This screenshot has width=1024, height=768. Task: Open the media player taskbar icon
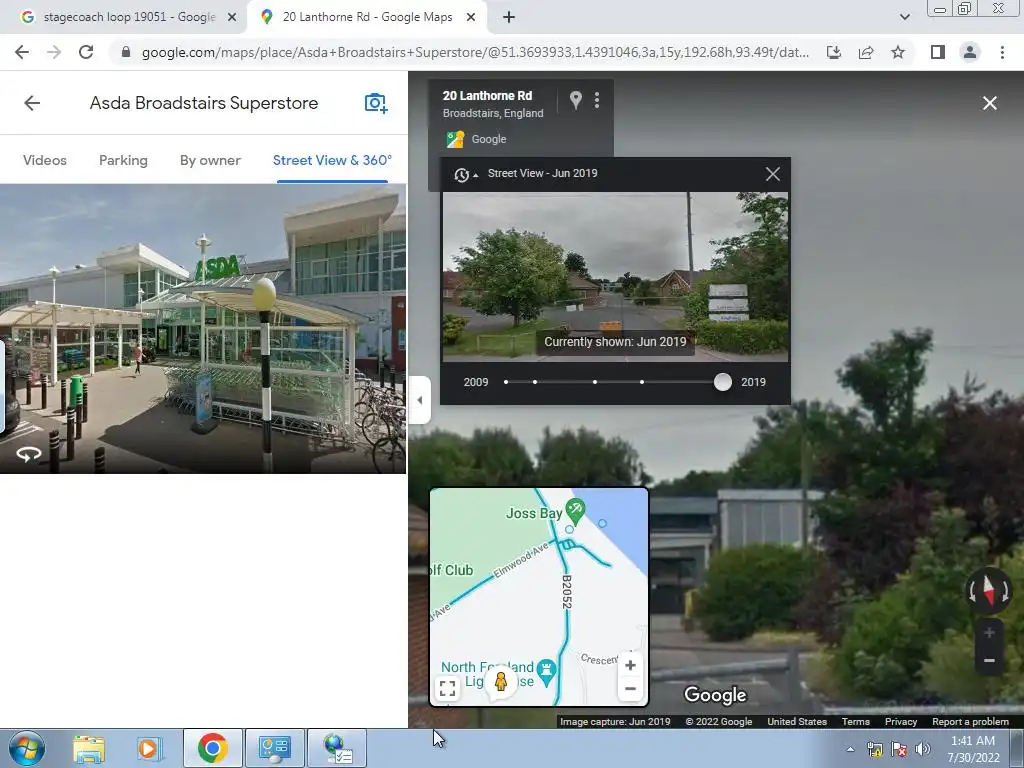(x=148, y=749)
